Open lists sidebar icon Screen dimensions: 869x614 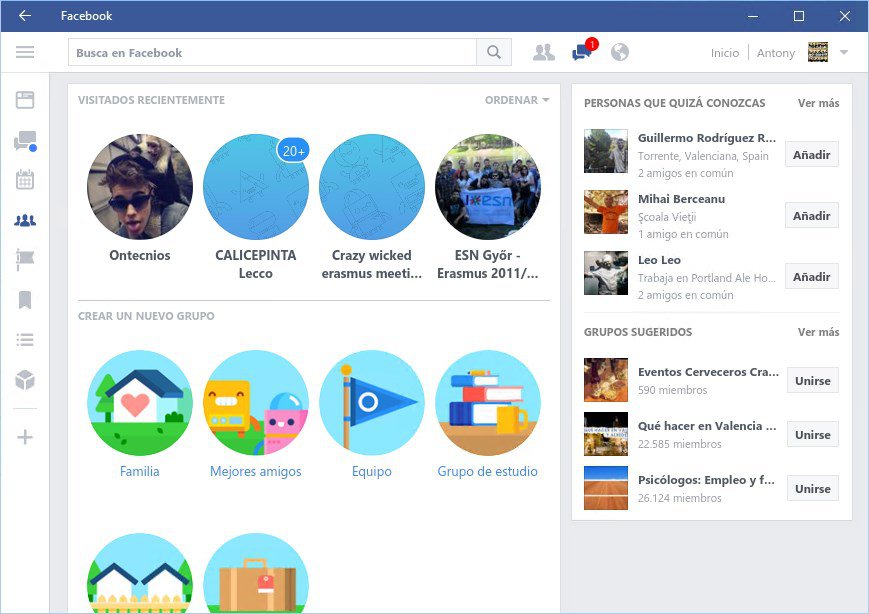click(x=25, y=339)
